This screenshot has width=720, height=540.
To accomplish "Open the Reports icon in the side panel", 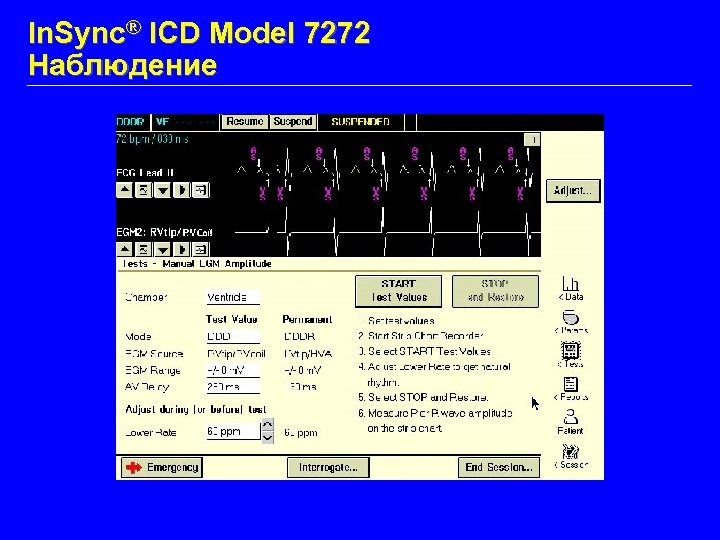I will 570,389.
